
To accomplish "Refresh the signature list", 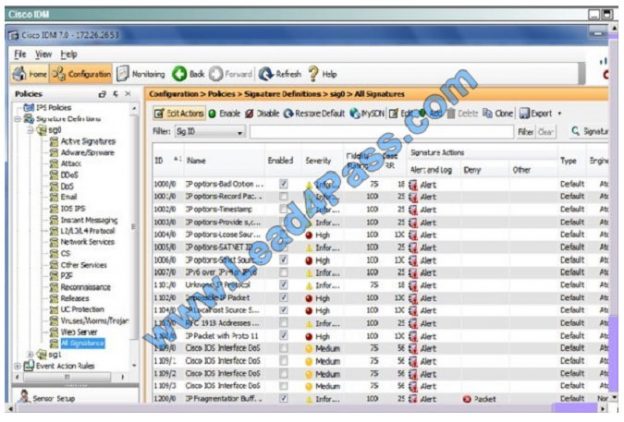I will [x=280, y=73].
